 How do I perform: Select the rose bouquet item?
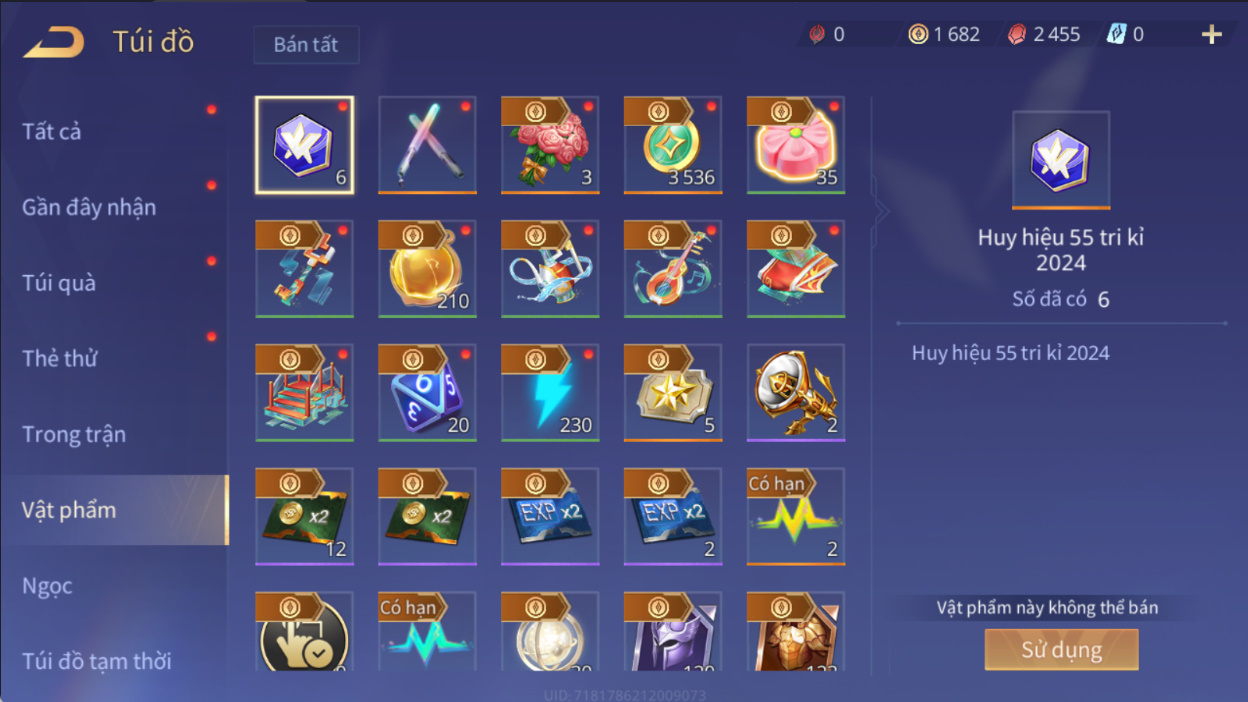point(550,145)
